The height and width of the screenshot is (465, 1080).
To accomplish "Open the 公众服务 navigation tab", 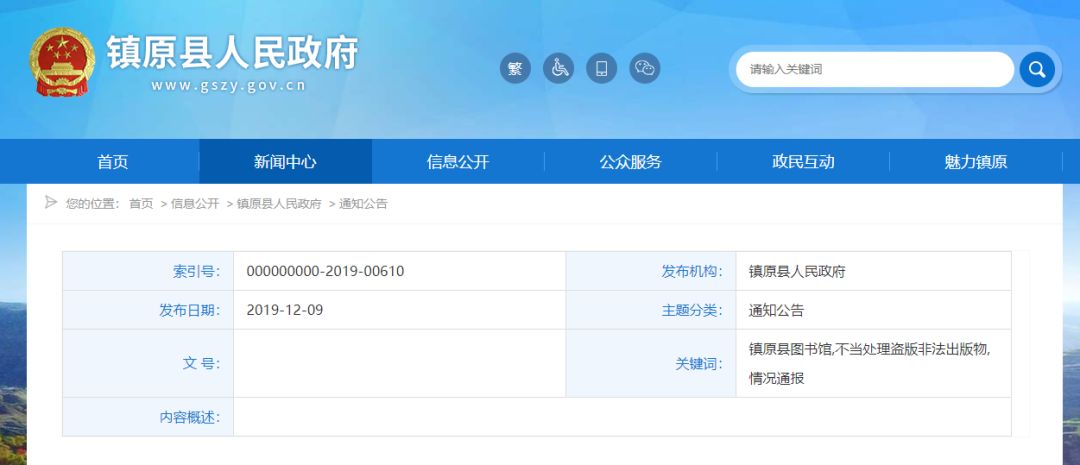I will 630,162.
